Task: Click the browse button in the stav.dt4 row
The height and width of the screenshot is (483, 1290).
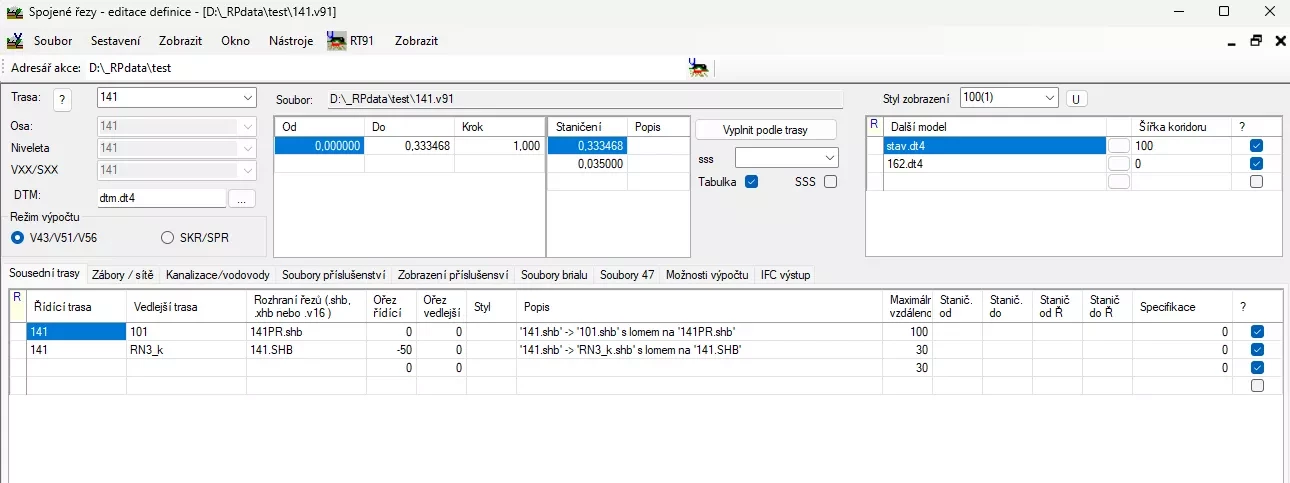Action: pos(1119,145)
